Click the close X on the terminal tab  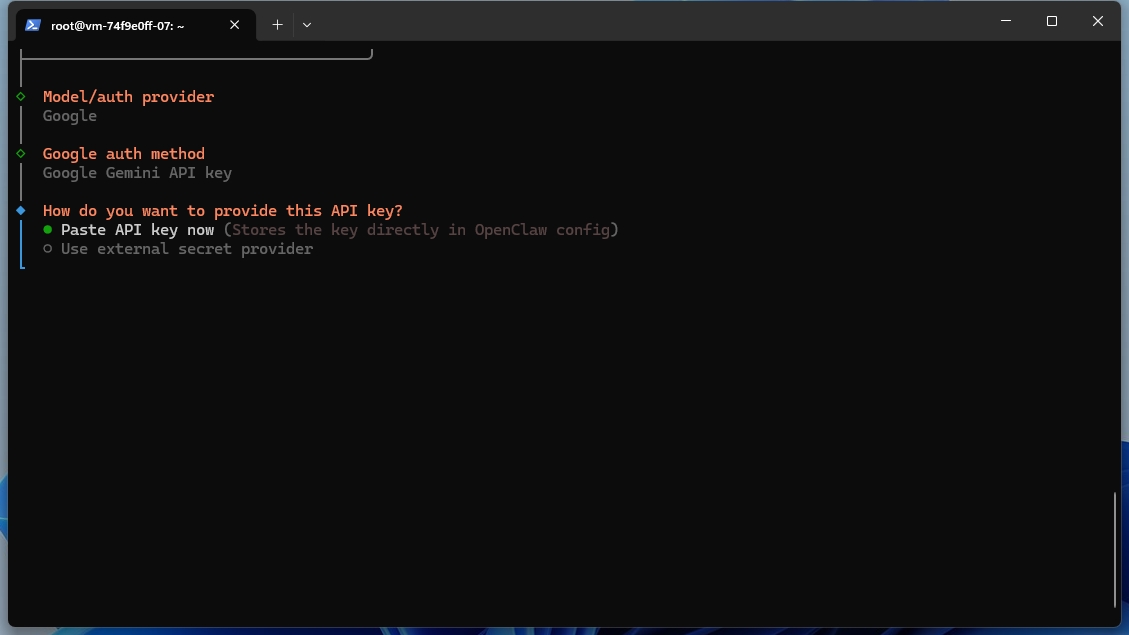point(235,25)
